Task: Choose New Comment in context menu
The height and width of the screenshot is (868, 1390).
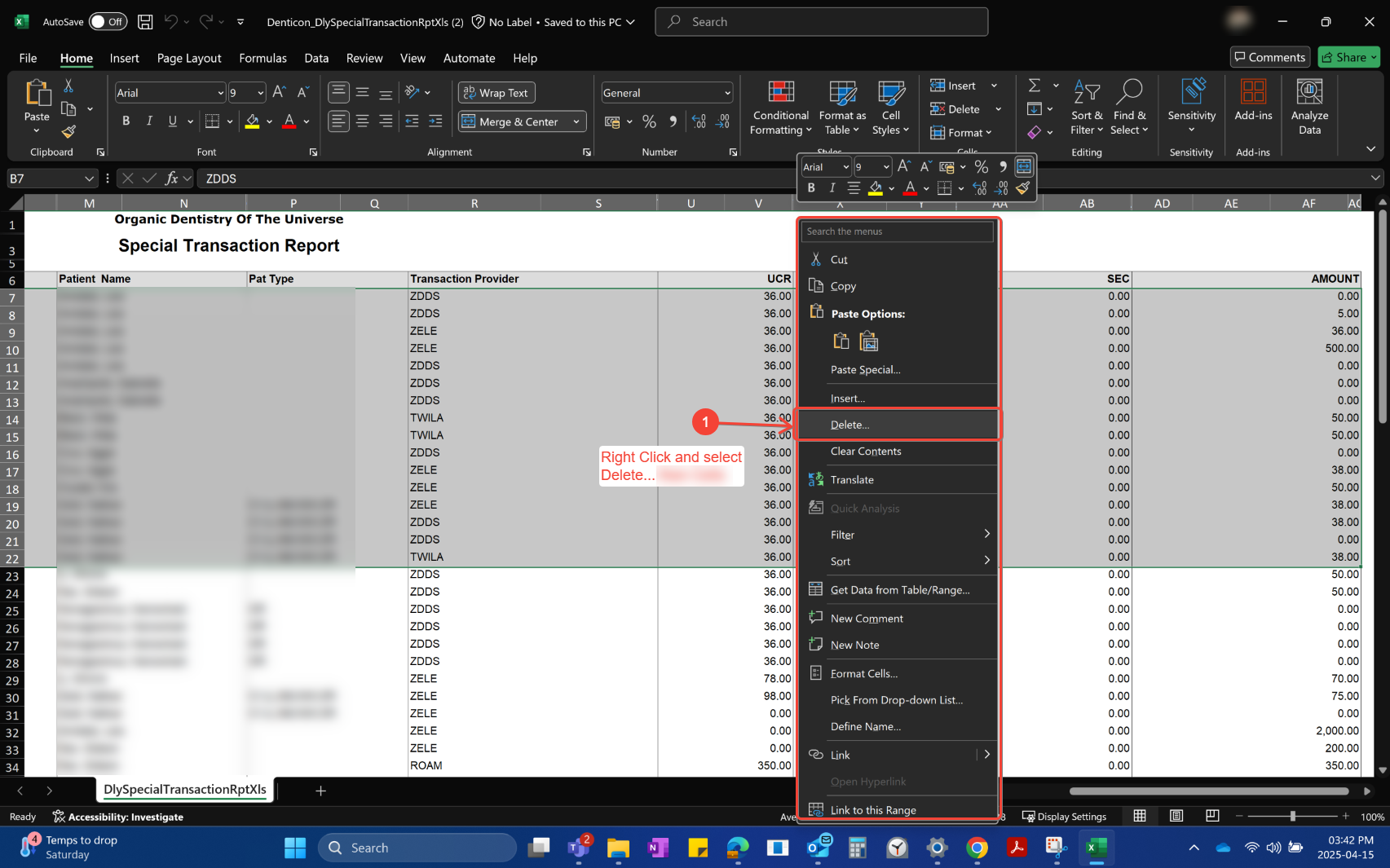Action: coord(898,619)
